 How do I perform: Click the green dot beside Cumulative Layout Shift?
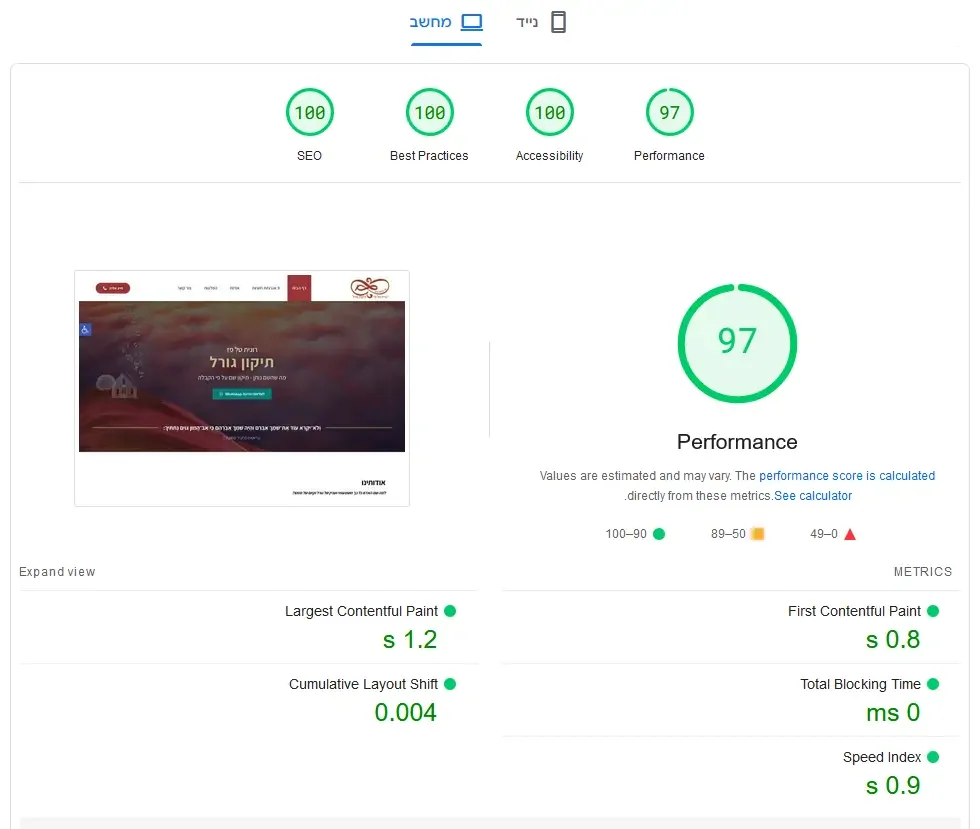click(x=450, y=684)
